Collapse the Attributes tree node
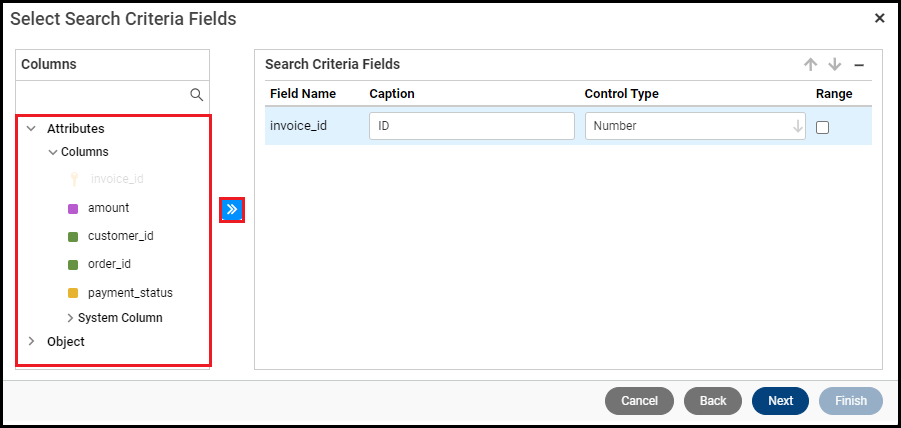Viewport: 901px width, 428px height. pyautogui.click(x=31, y=128)
